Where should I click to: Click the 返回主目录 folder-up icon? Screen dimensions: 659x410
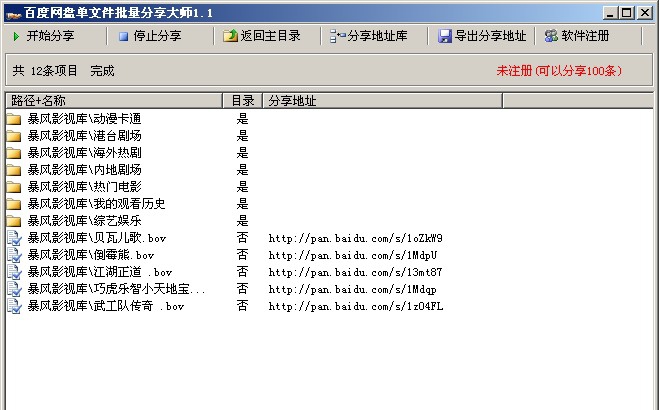coord(230,36)
